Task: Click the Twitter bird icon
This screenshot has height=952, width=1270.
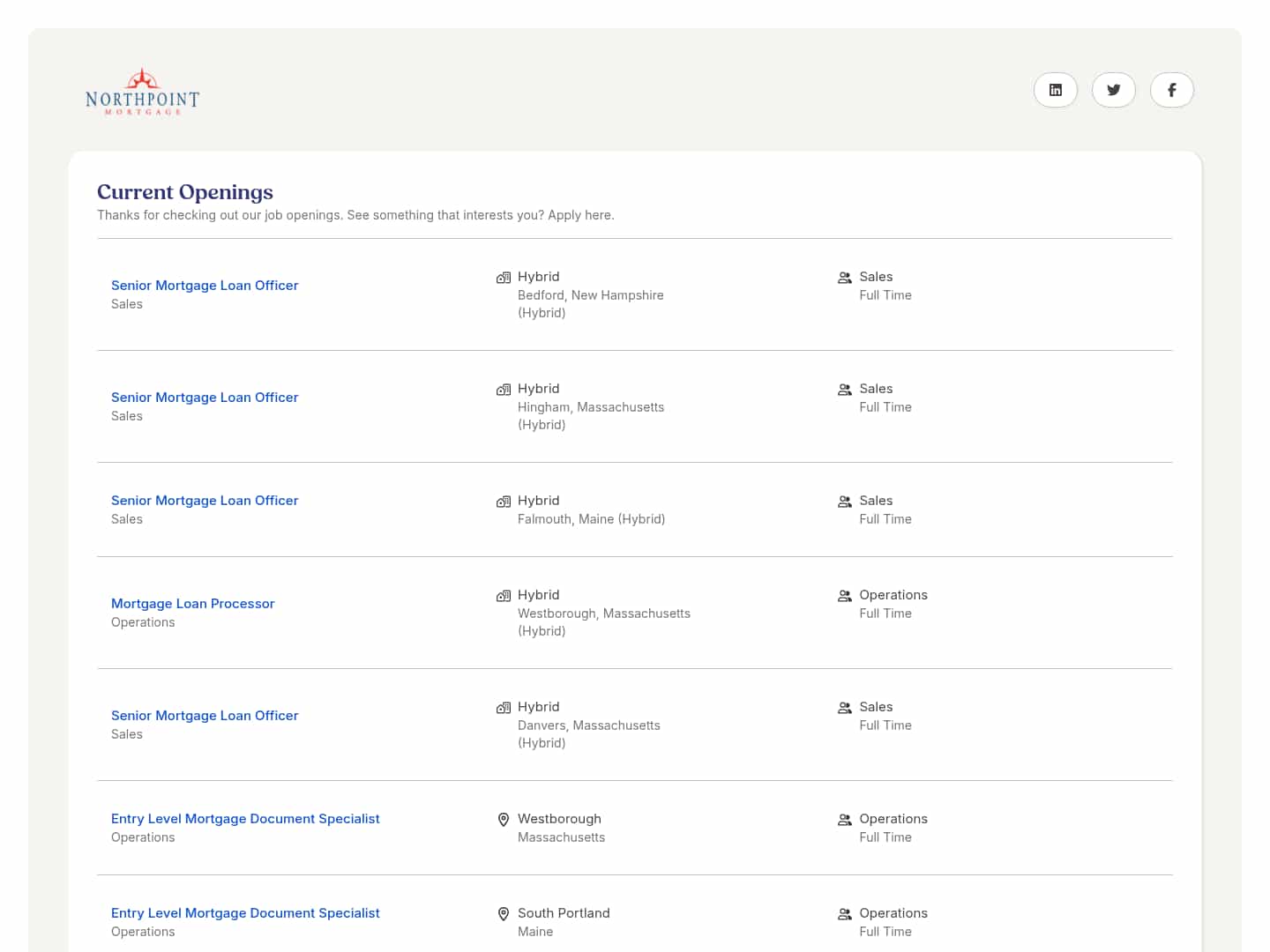Action: pyautogui.click(x=1113, y=90)
